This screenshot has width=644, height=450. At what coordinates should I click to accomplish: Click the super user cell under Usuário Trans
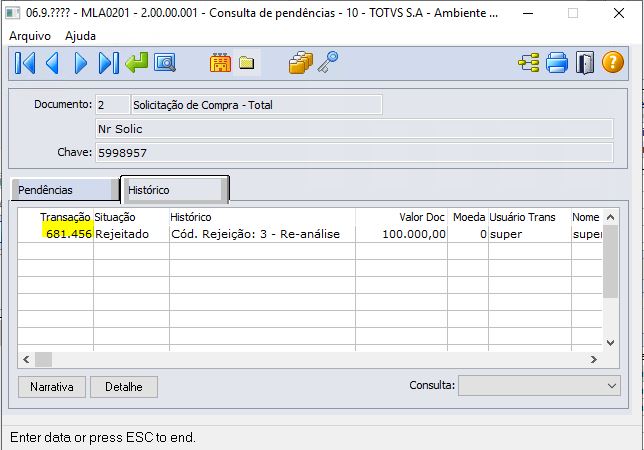pyautogui.click(x=530, y=234)
